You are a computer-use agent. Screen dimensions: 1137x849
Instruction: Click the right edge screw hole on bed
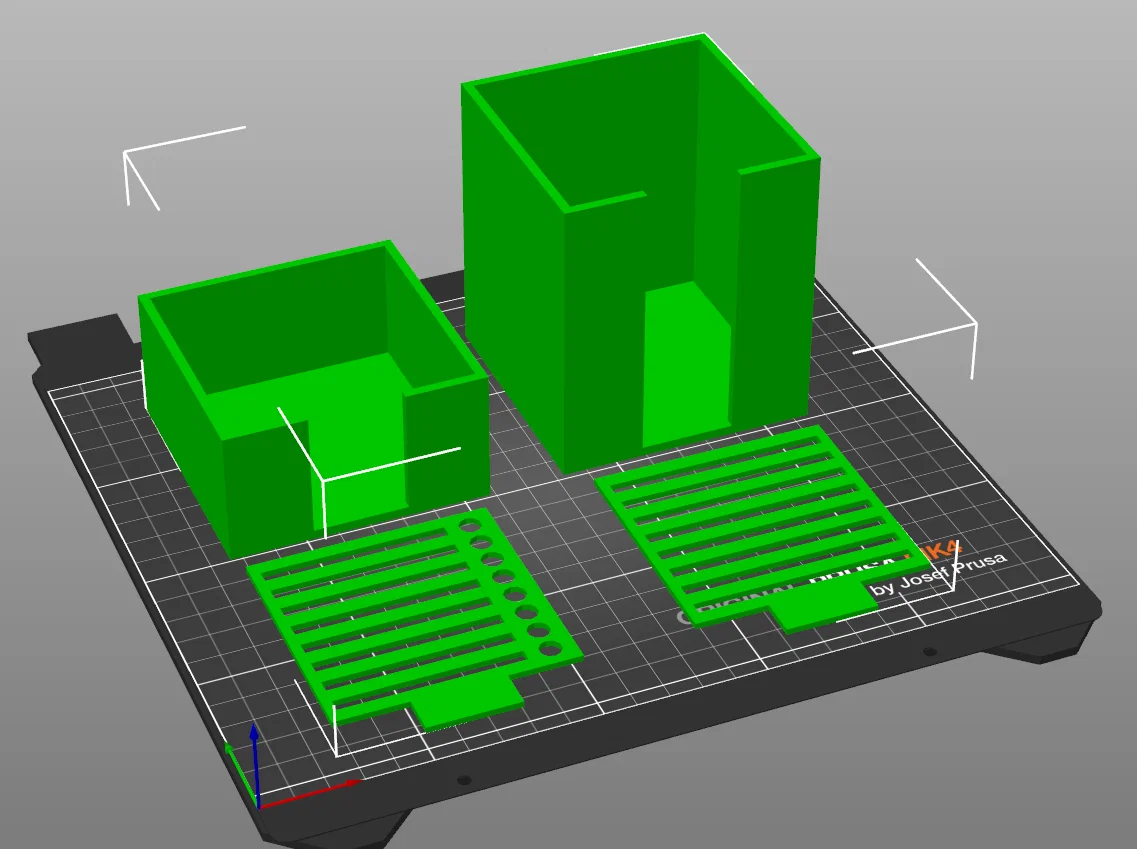tap(930, 652)
